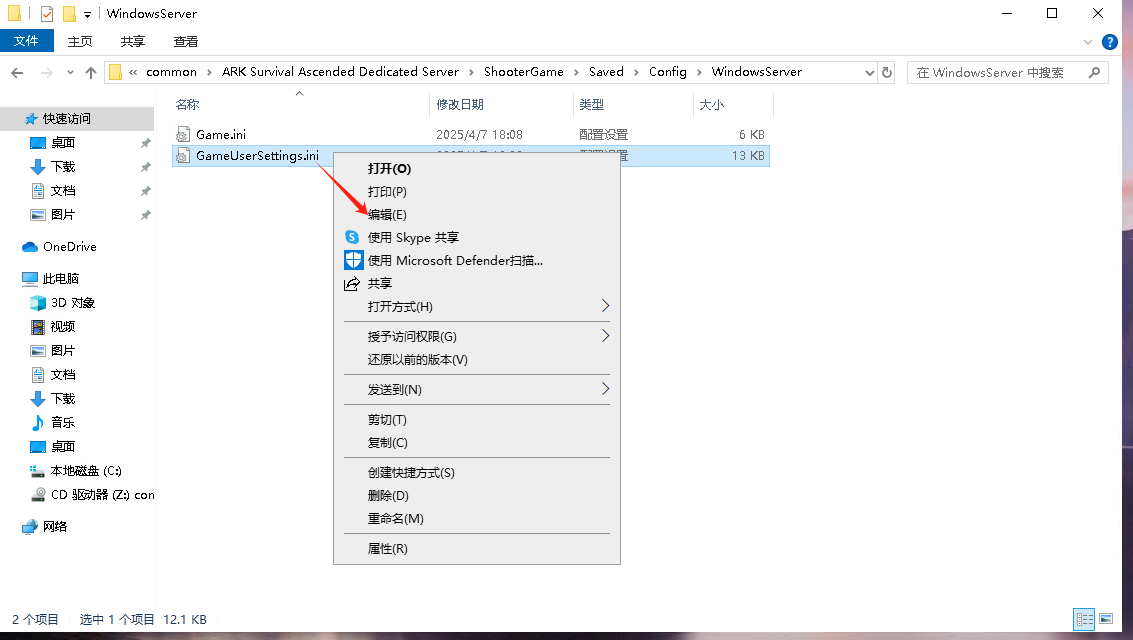The height and width of the screenshot is (640, 1133).
Task: Switch to the 主页 ribbon tab
Action: pos(79,41)
